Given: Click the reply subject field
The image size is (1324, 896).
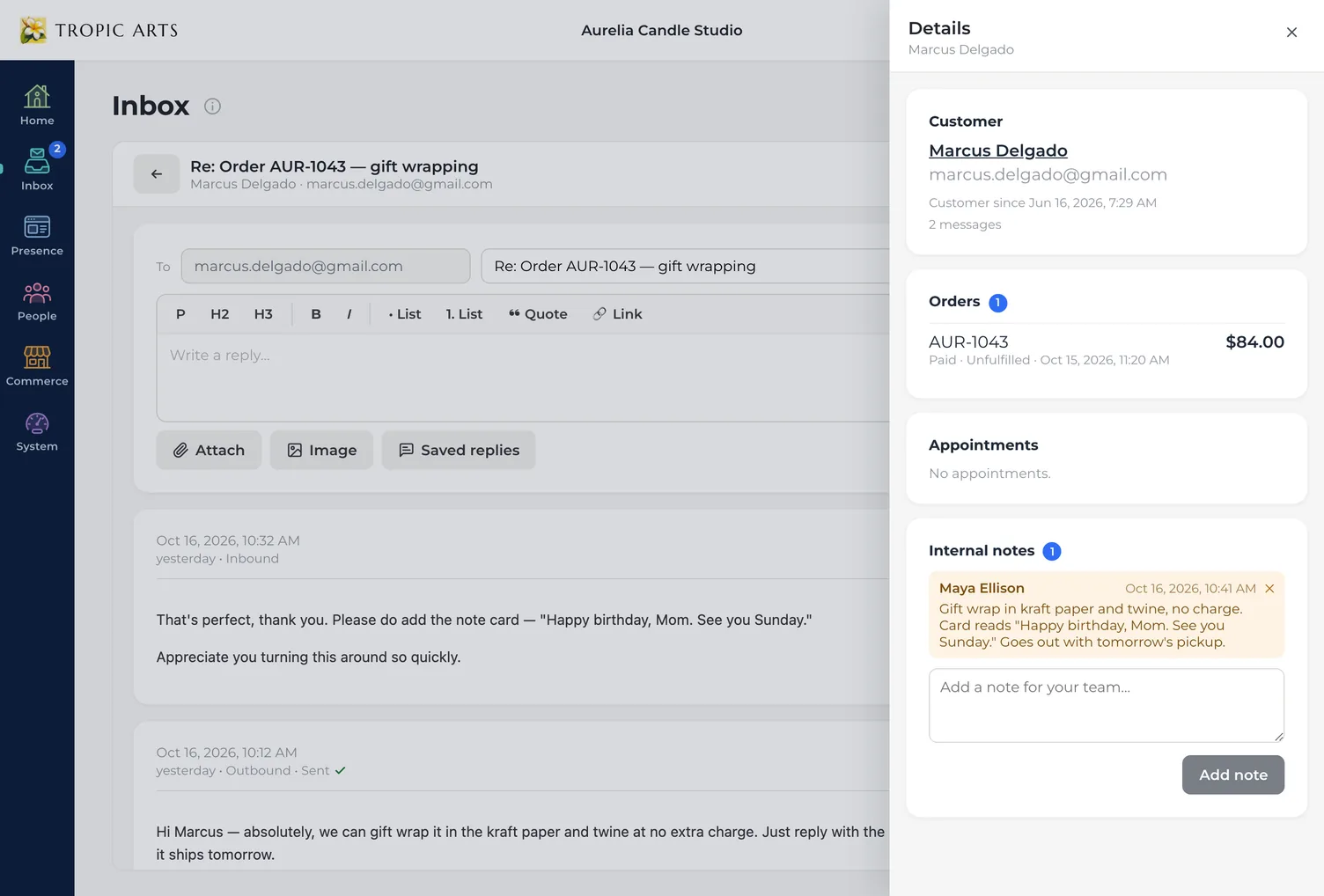Looking at the screenshot, I should [686, 266].
